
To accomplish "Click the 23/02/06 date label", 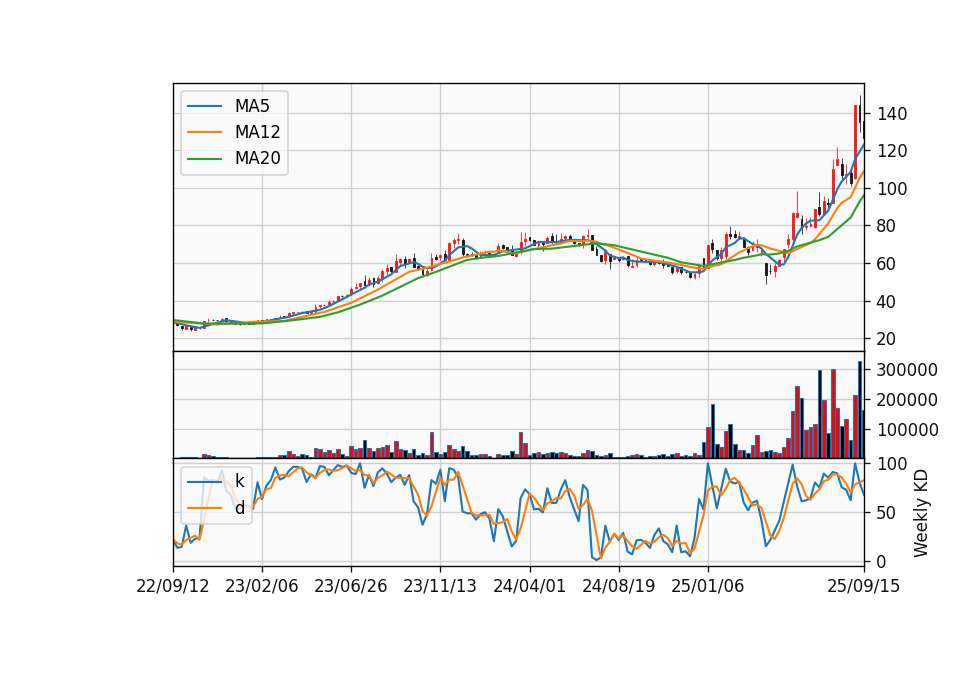I will pos(261,586).
